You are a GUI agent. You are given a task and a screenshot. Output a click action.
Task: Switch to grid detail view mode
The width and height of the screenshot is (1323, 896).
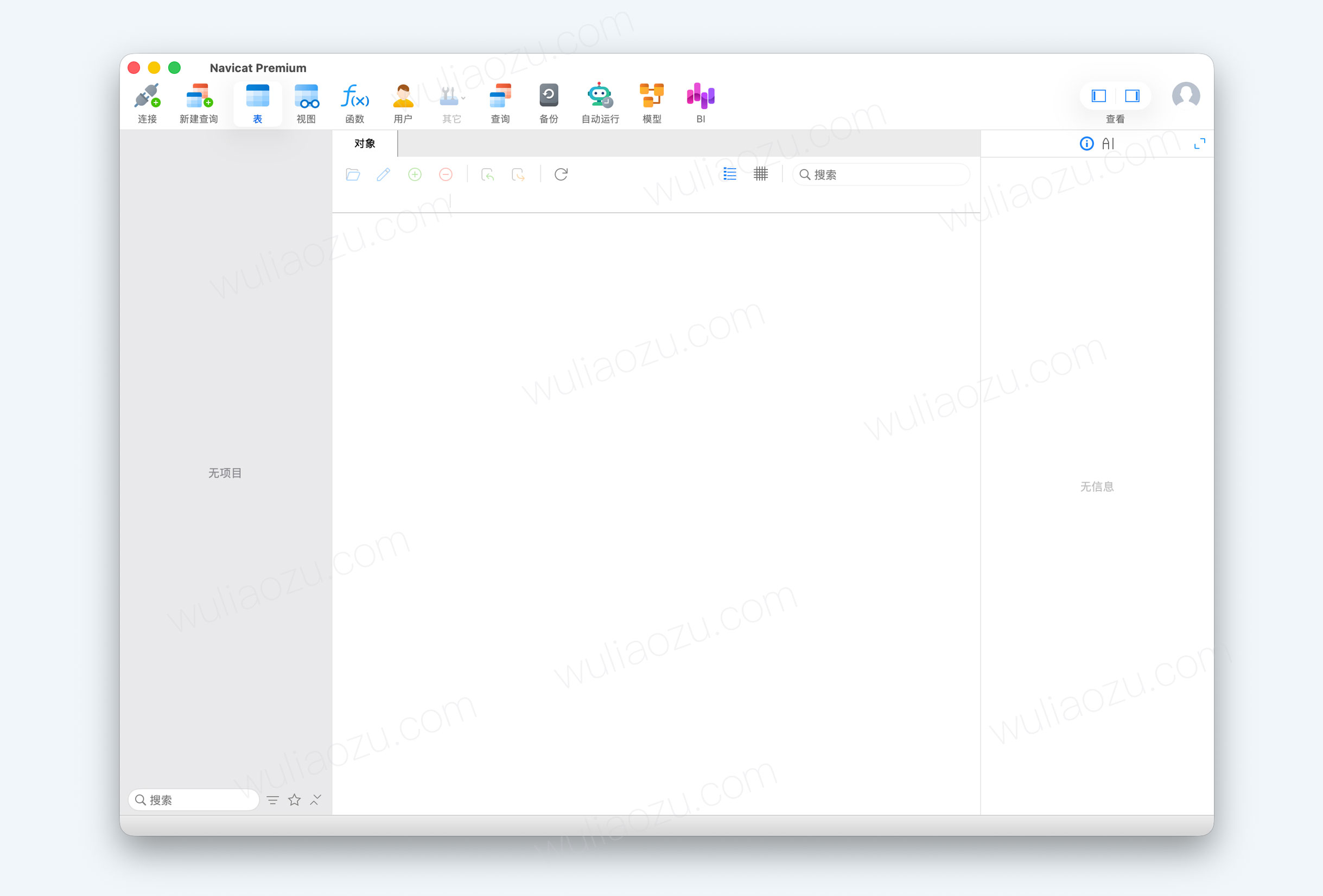pyautogui.click(x=761, y=174)
